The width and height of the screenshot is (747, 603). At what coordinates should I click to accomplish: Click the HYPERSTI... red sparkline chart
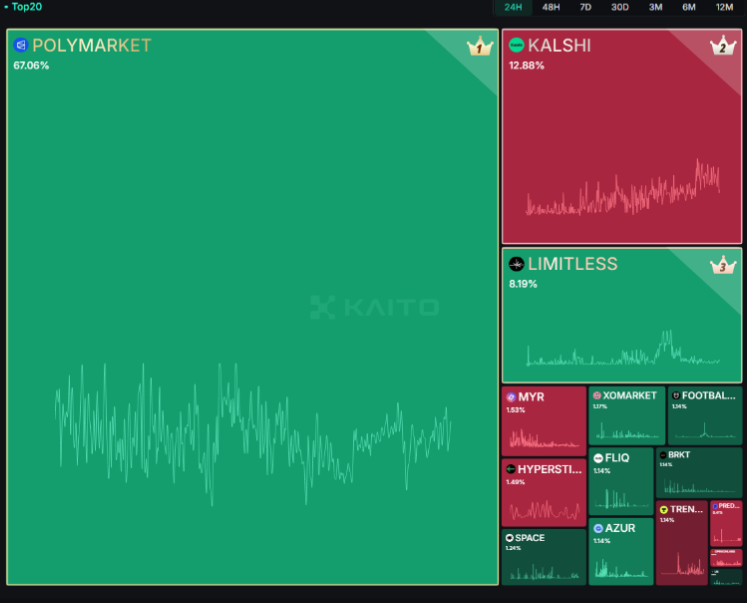tap(544, 510)
